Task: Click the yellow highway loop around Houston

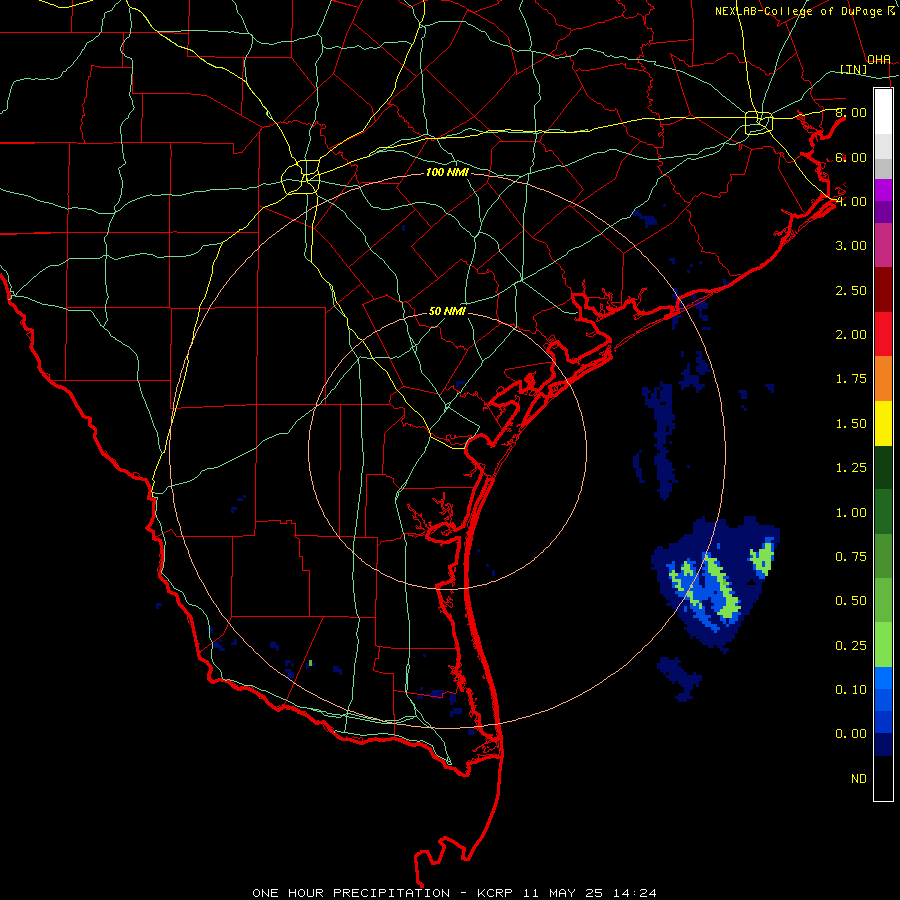Action: tap(759, 122)
